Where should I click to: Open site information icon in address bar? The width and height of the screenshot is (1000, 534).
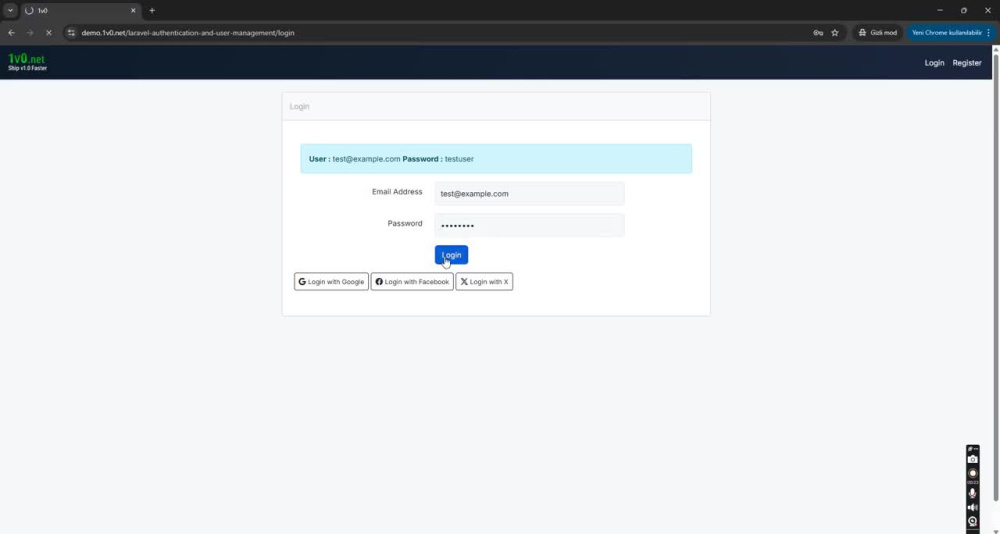coord(71,33)
